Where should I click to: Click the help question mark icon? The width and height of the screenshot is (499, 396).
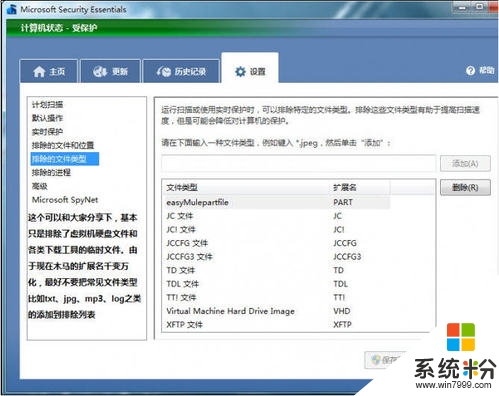point(470,71)
